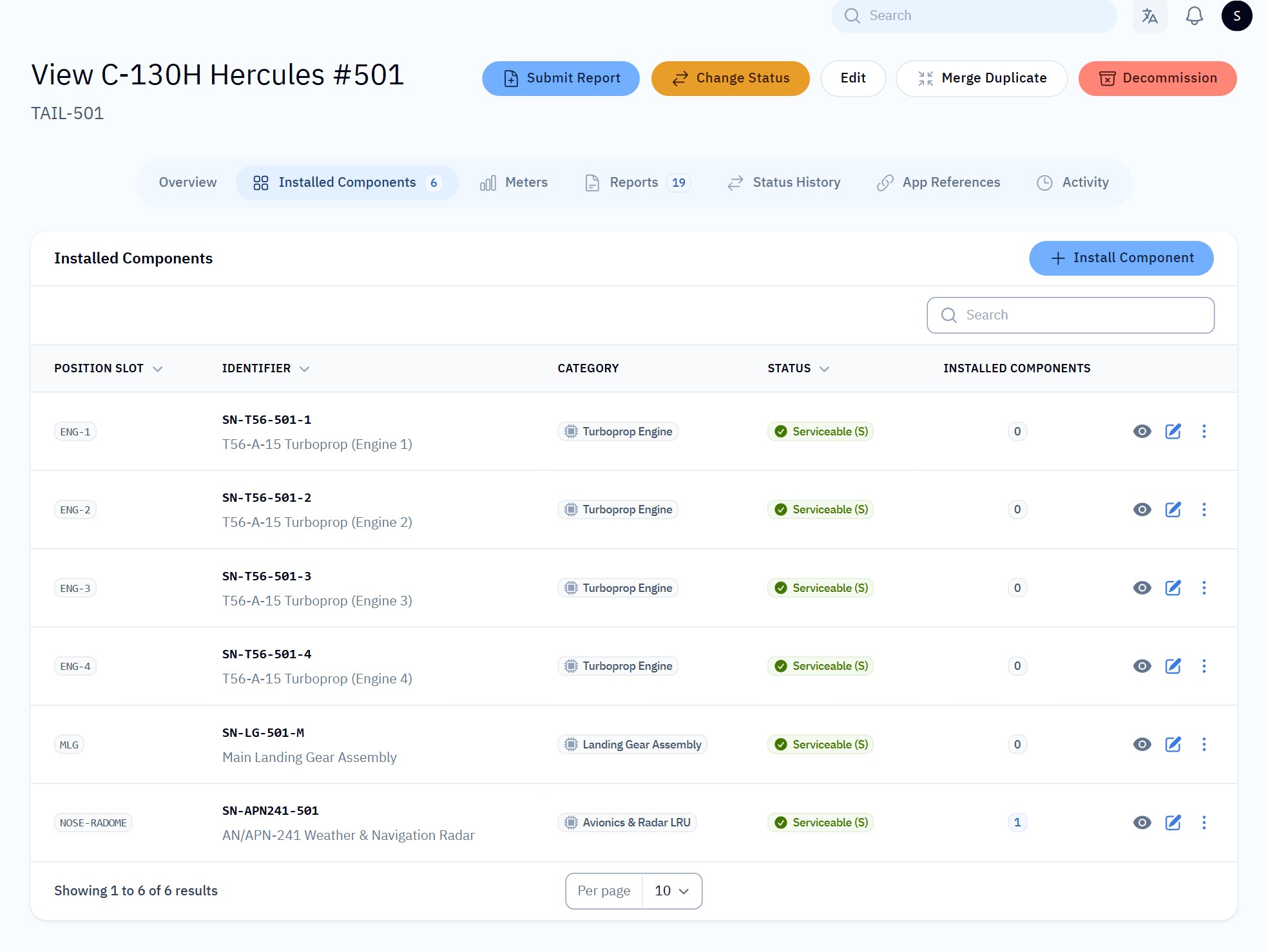Edit the ENG-2 component via pencil icon
The image size is (1268, 952).
click(x=1173, y=509)
